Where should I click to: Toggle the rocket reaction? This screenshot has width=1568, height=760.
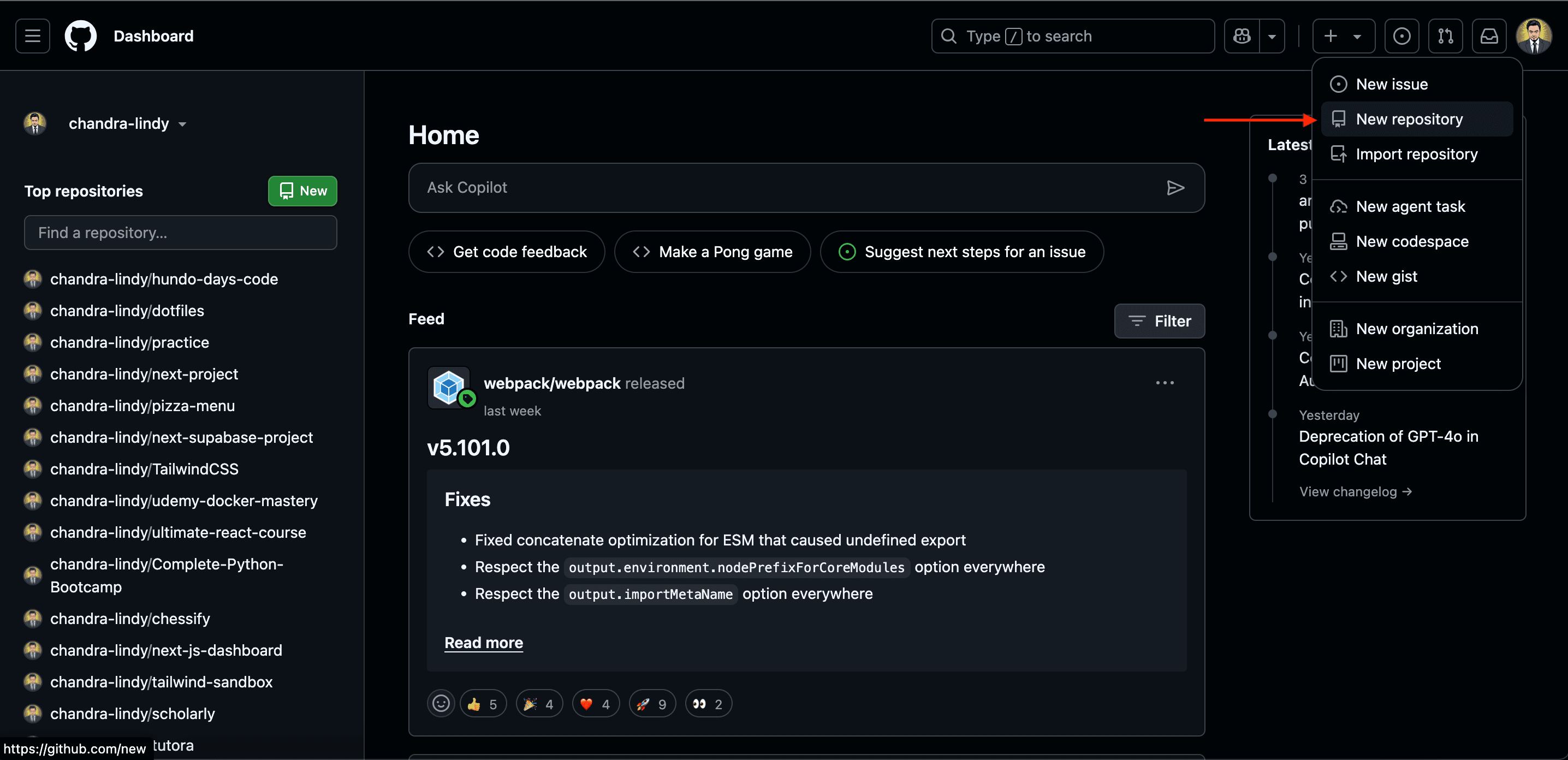pyautogui.click(x=651, y=704)
